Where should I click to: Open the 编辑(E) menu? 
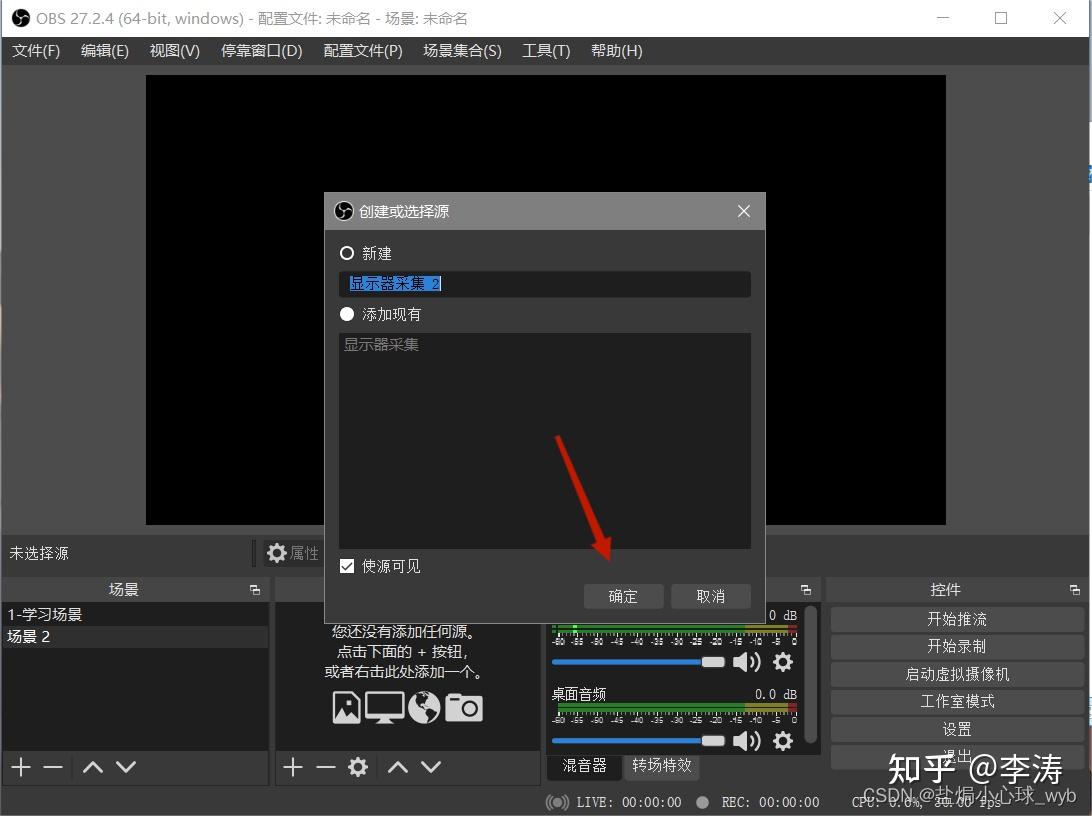coord(104,51)
